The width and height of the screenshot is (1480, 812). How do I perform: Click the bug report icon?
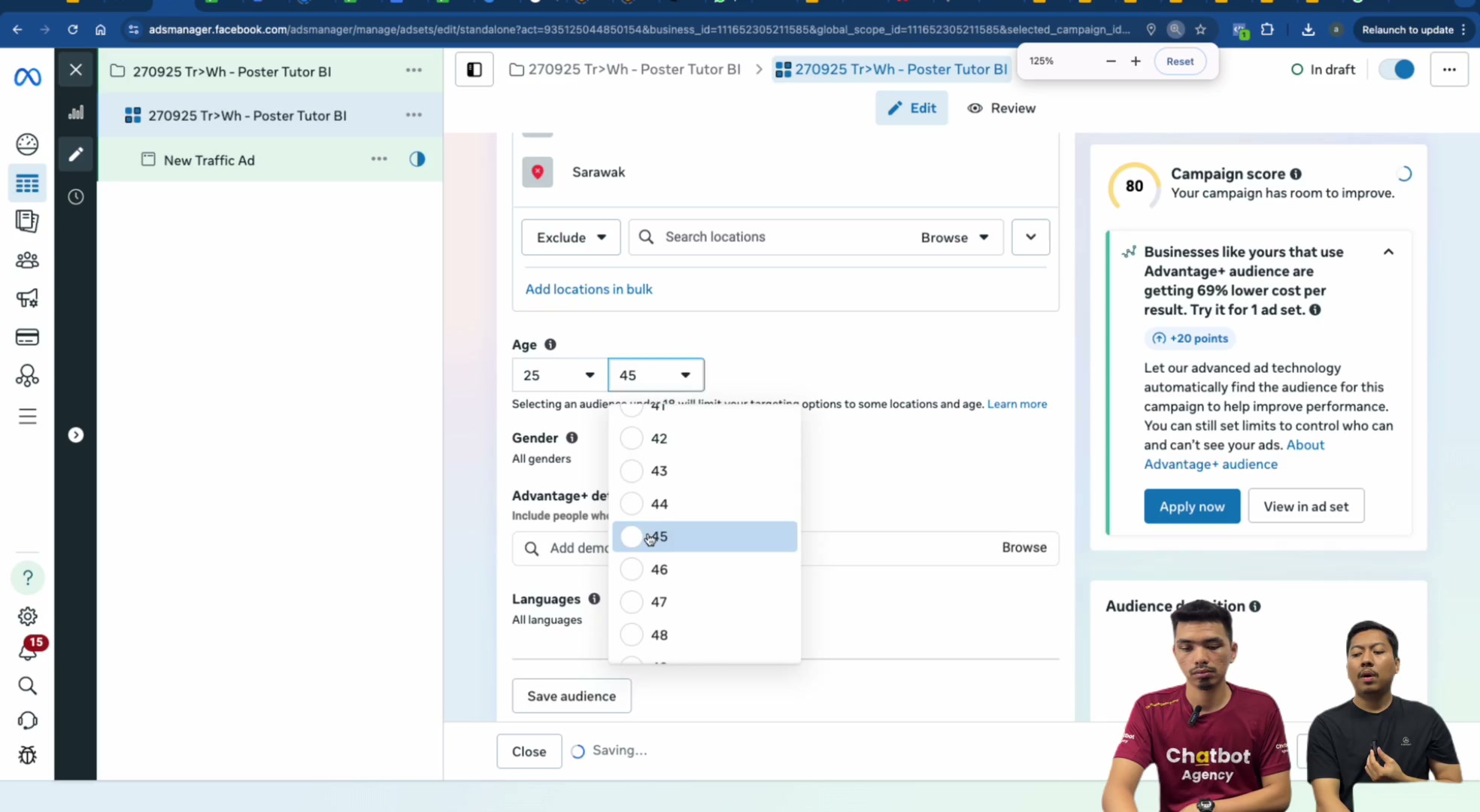28,755
